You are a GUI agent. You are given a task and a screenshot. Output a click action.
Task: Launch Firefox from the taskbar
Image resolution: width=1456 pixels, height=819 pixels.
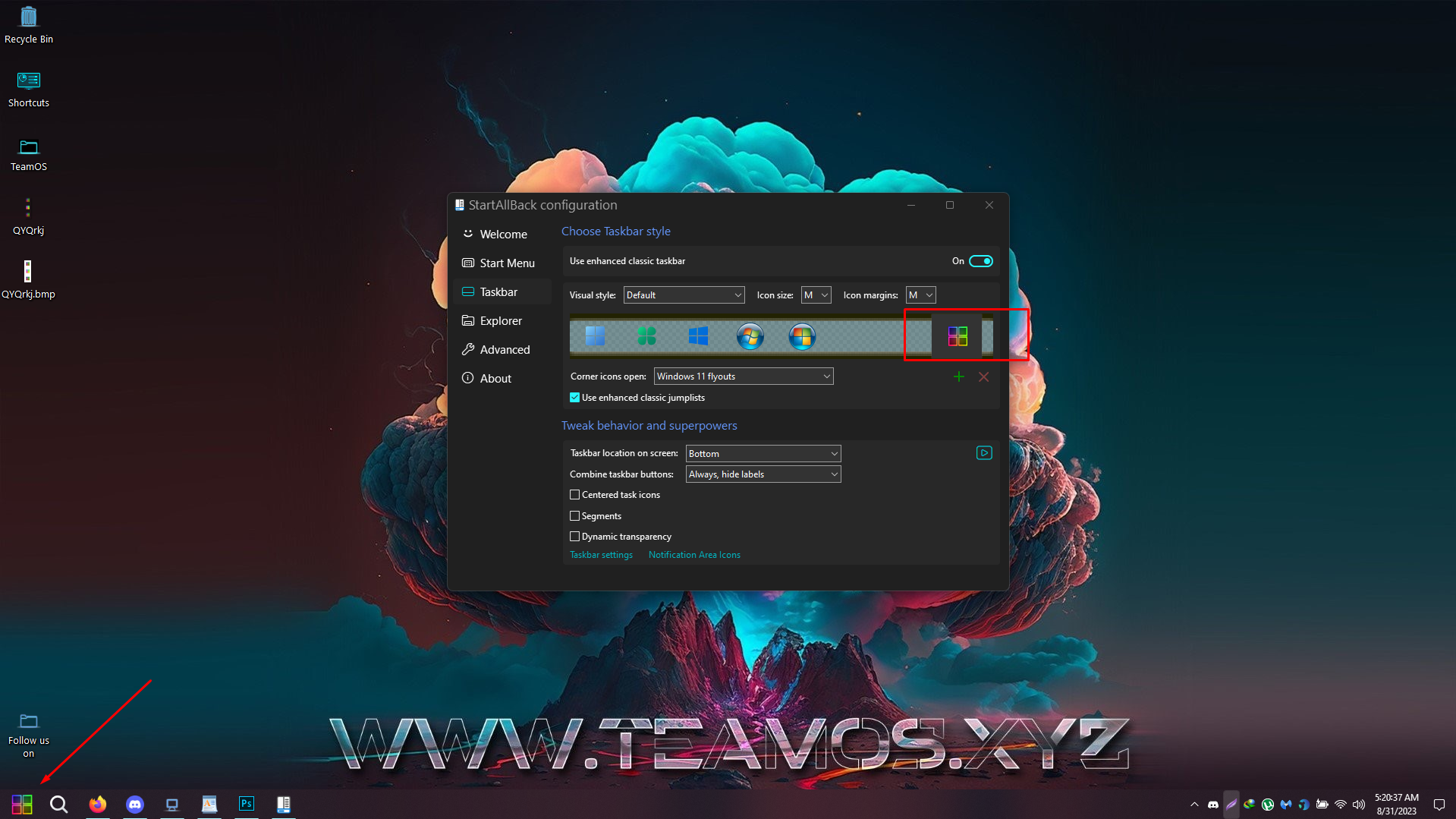coord(98,804)
